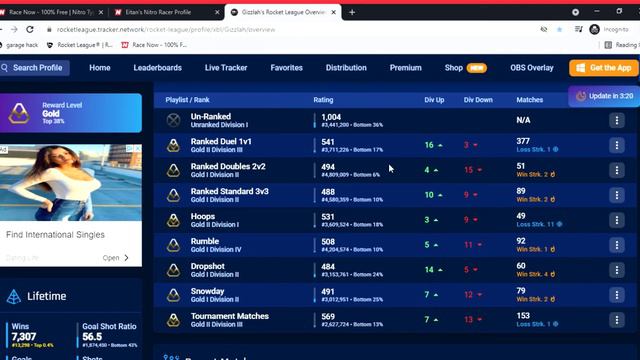640x360 pixels.
Task: Click the Snowday gold rank icon
Action: (x=173, y=295)
